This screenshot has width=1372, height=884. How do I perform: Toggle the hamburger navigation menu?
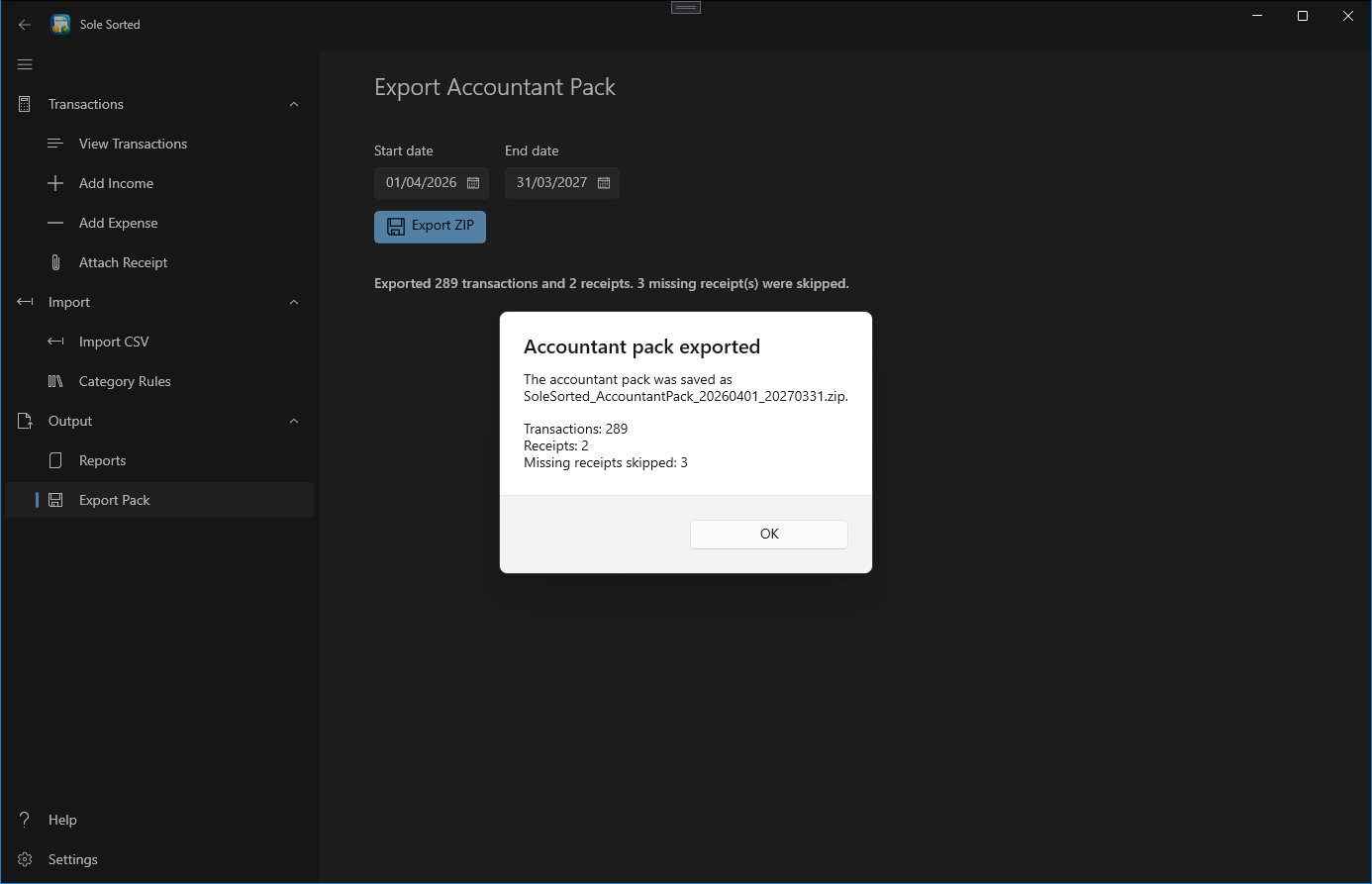click(x=25, y=64)
